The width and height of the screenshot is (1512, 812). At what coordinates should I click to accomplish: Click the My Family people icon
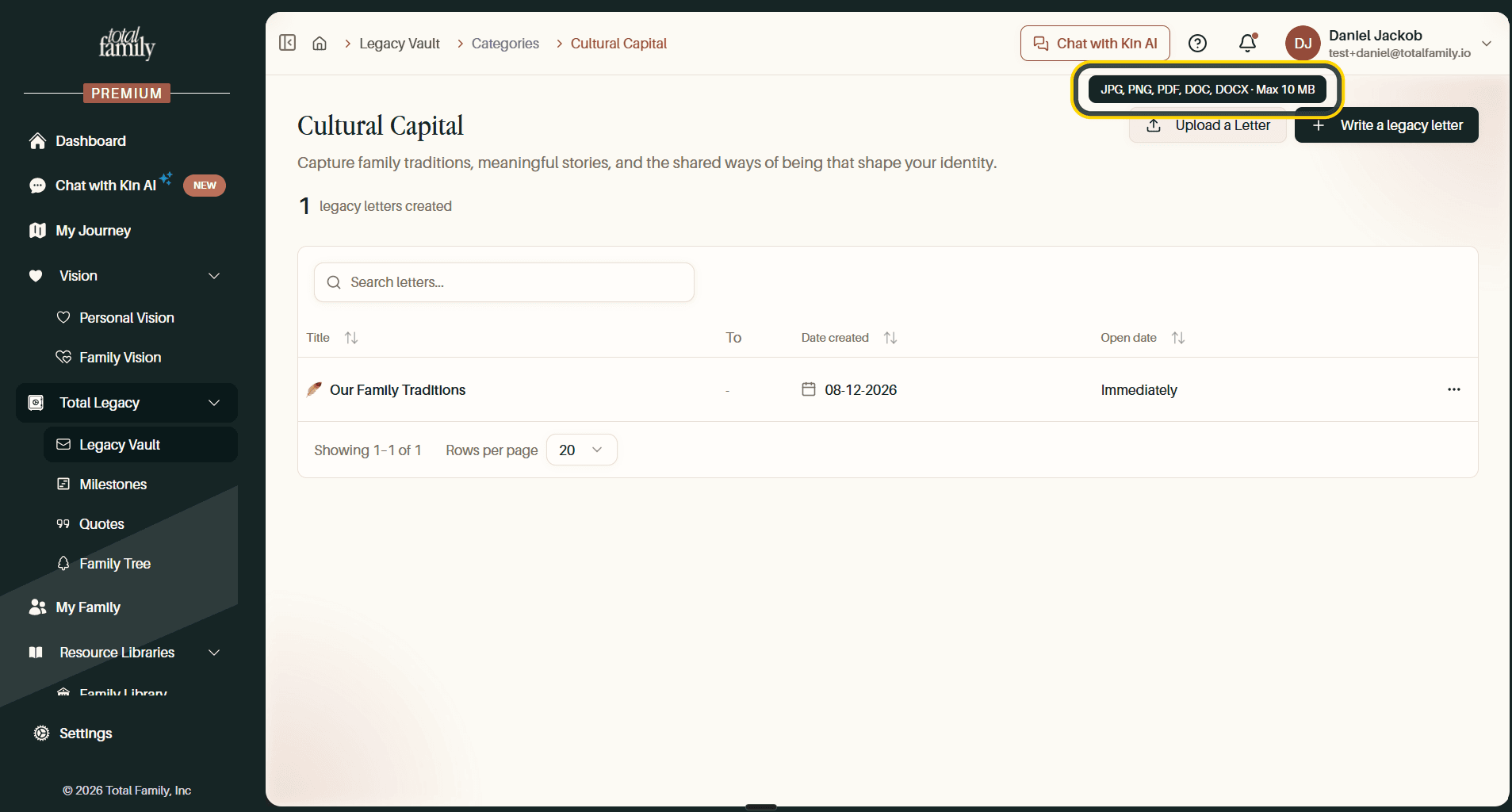pos(37,607)
